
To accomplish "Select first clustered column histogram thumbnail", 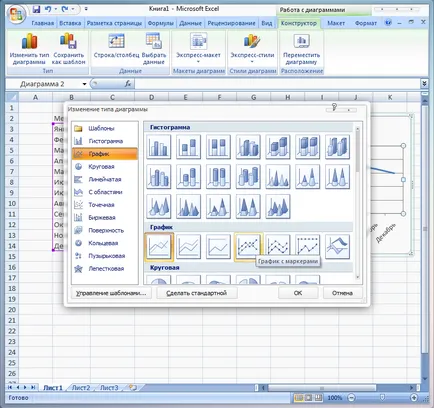I will pyautogui.click(x=159, y=146).
